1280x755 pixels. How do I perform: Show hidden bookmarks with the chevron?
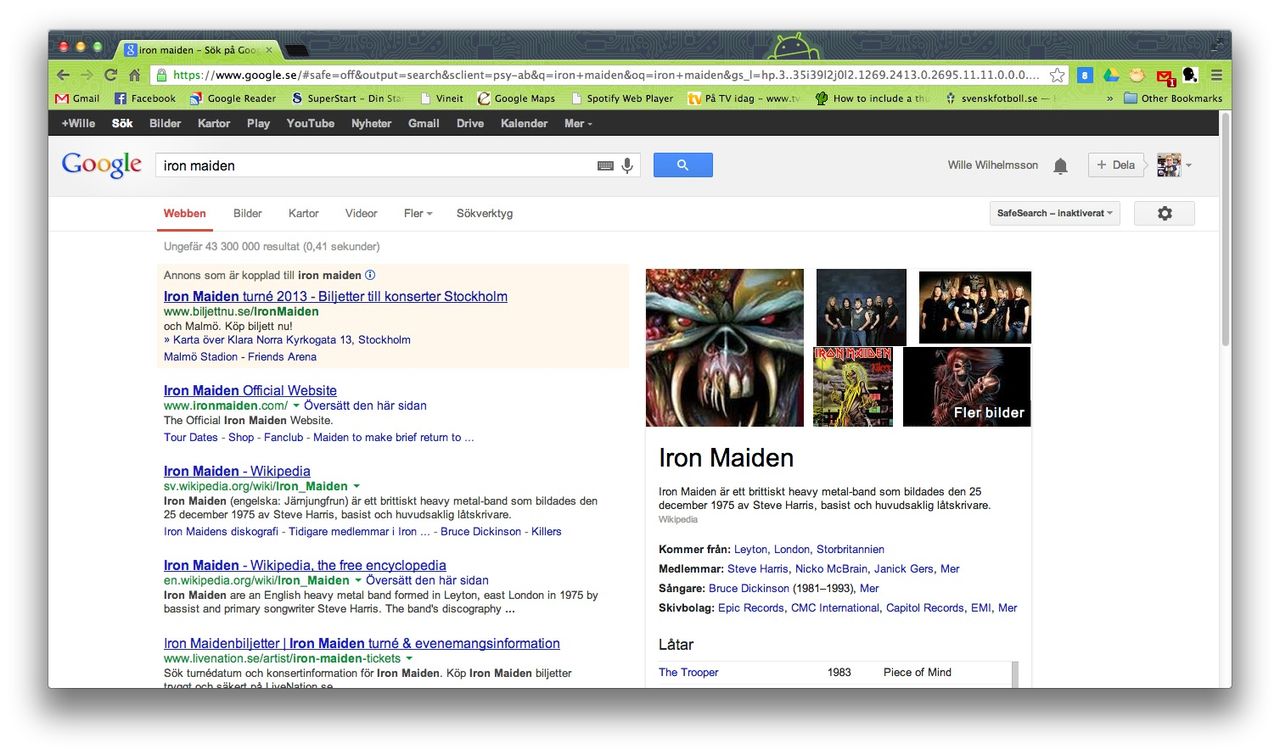[x=1109, y=98]
